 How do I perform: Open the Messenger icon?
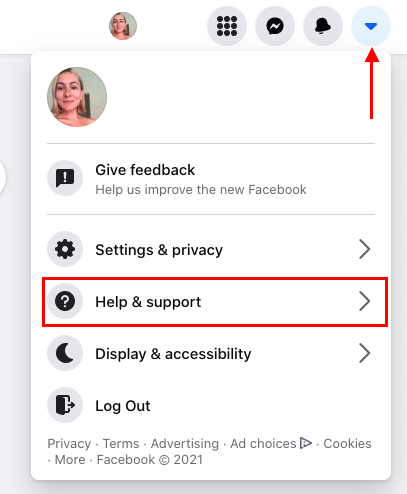click(x=275, y=26)
